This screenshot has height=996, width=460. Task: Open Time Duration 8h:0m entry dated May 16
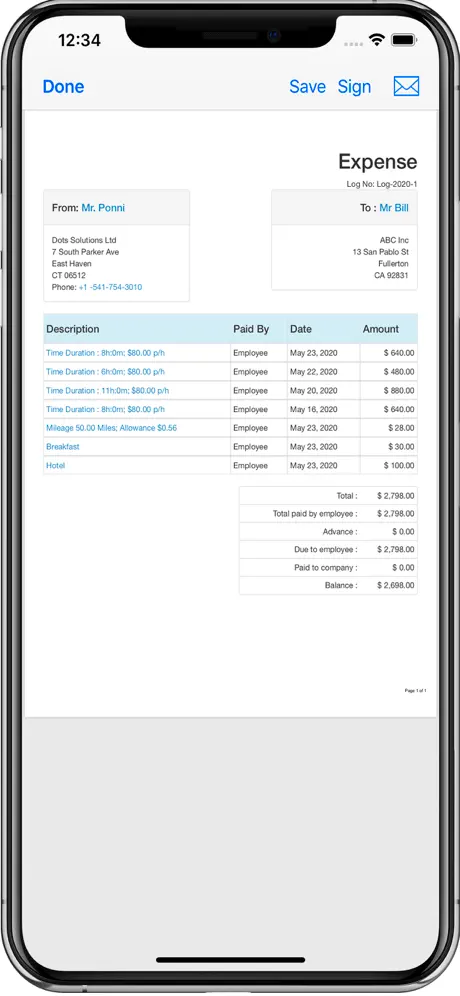point(105,409)
